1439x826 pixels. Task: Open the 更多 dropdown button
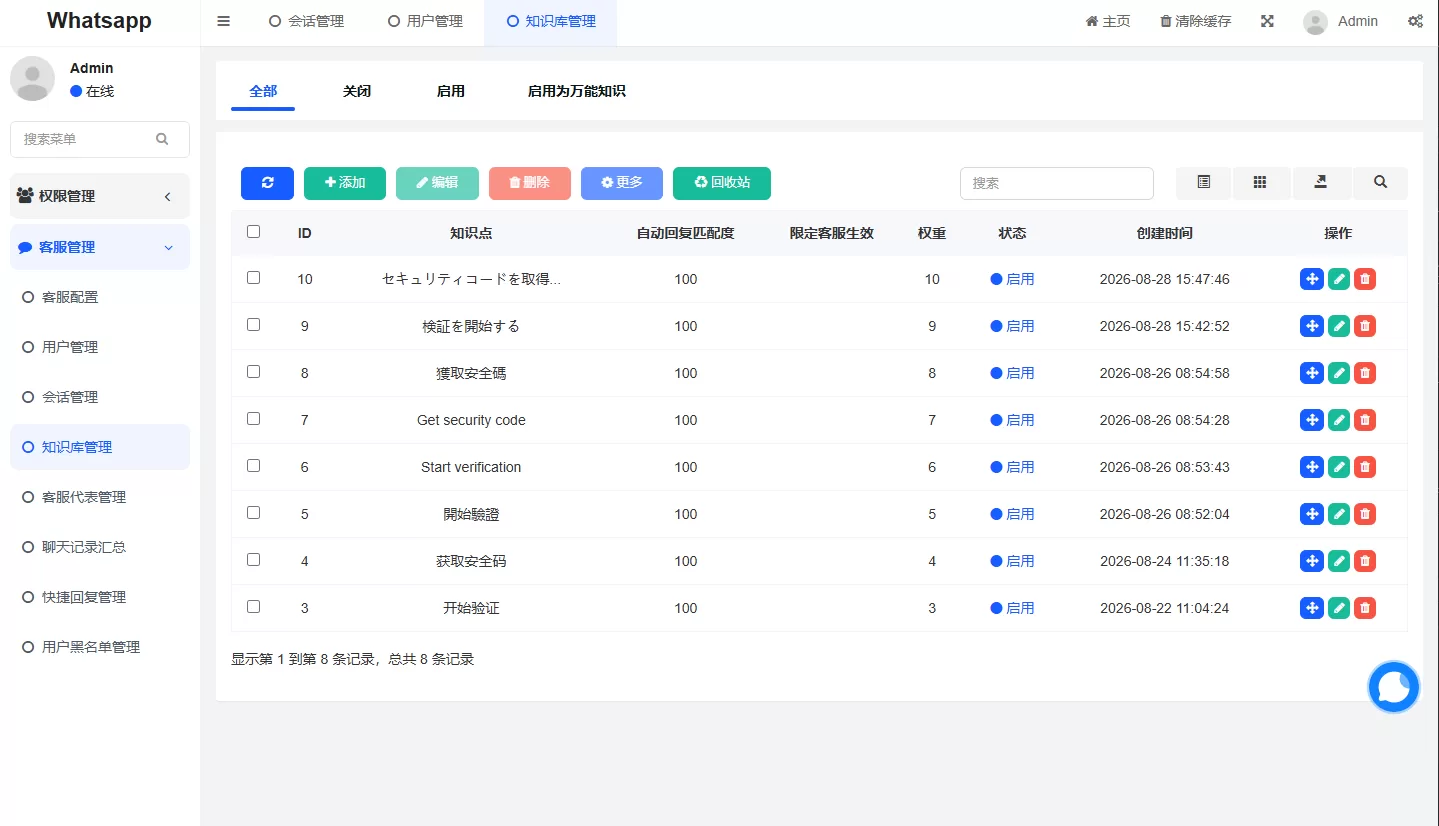coord(622,183)
